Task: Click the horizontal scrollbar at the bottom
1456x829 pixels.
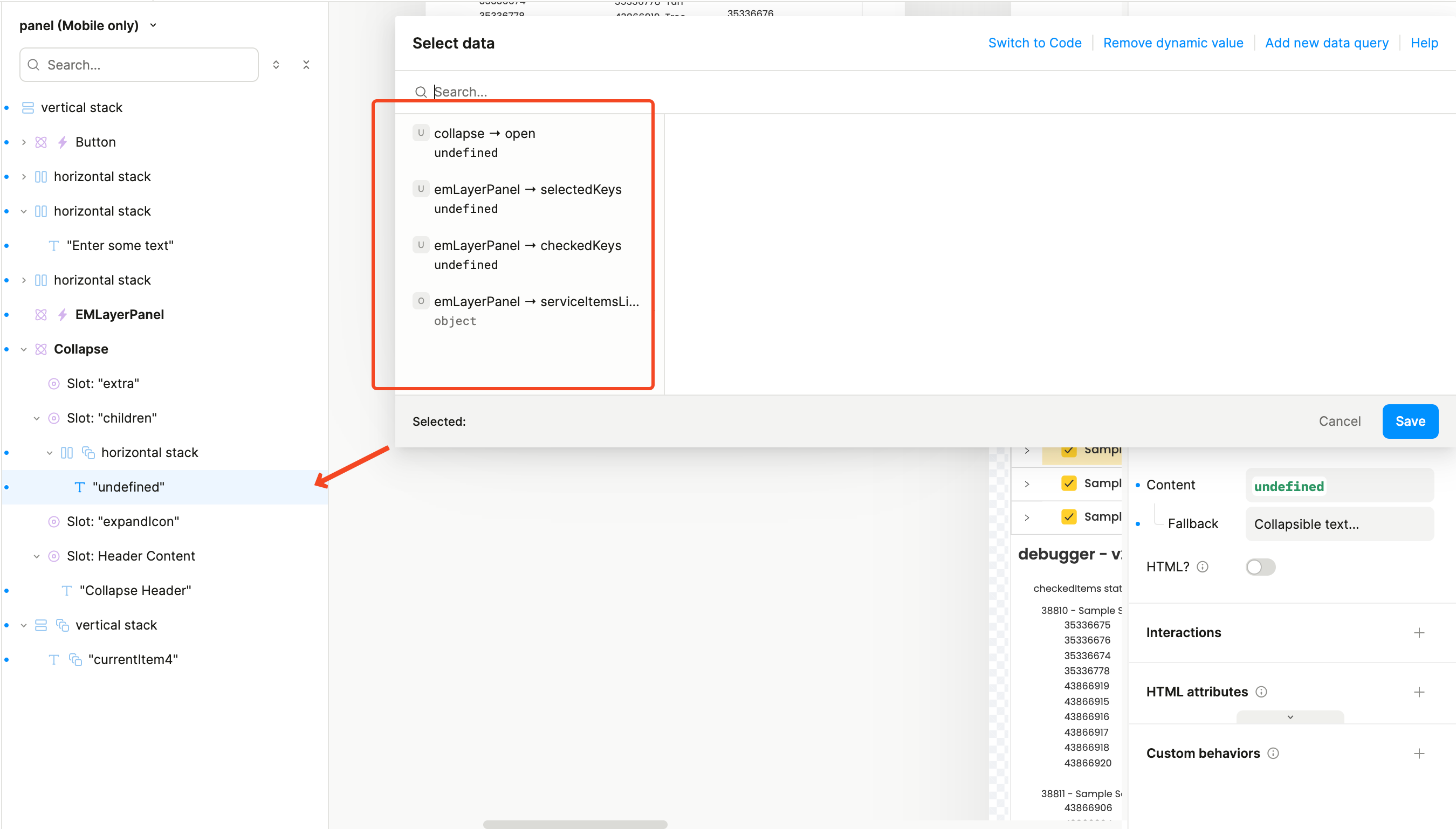Action: click(574, 824)
